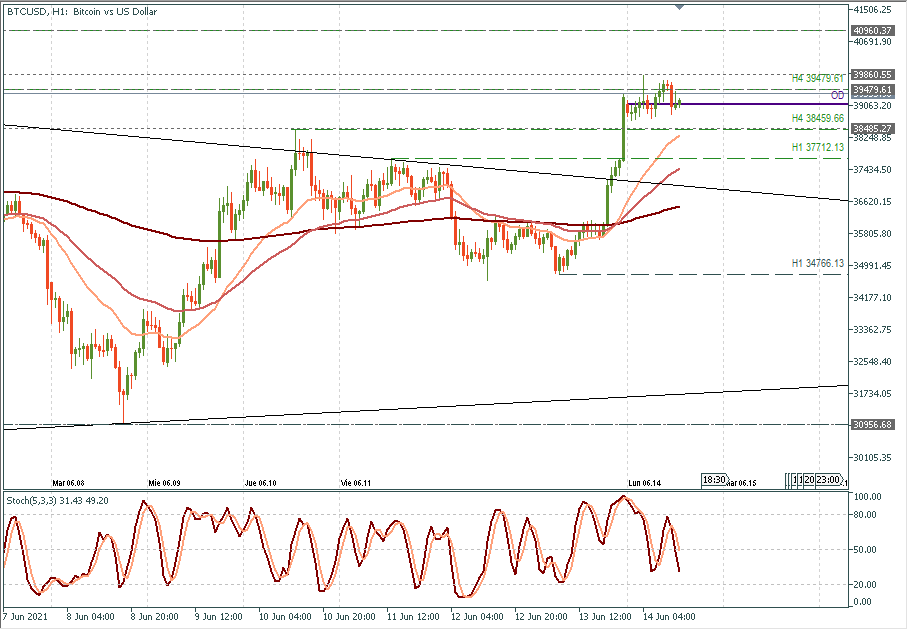The height and width of the screenshot is (630, 907).
Task: Click the Lun 06.14 day label
Action: tap(645, 483)
